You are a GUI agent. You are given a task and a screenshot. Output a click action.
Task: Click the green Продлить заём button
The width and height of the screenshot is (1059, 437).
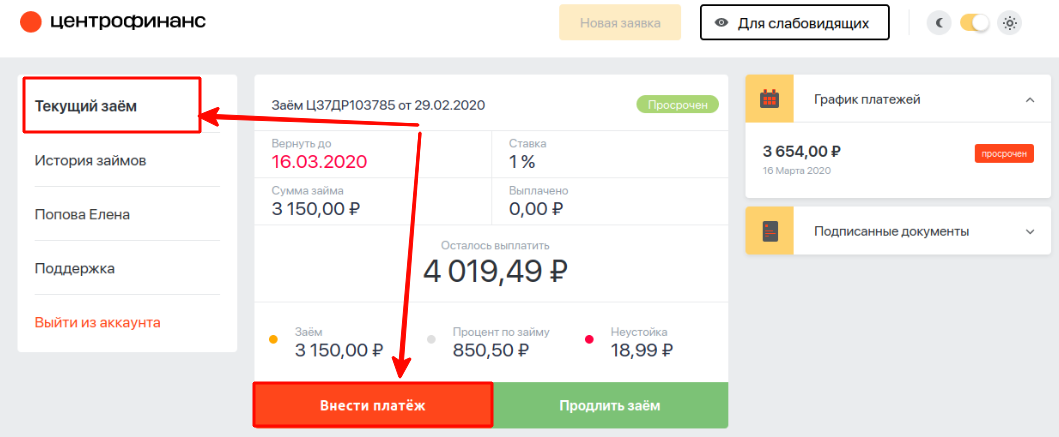pyautogui.click(x=610, y=405)
